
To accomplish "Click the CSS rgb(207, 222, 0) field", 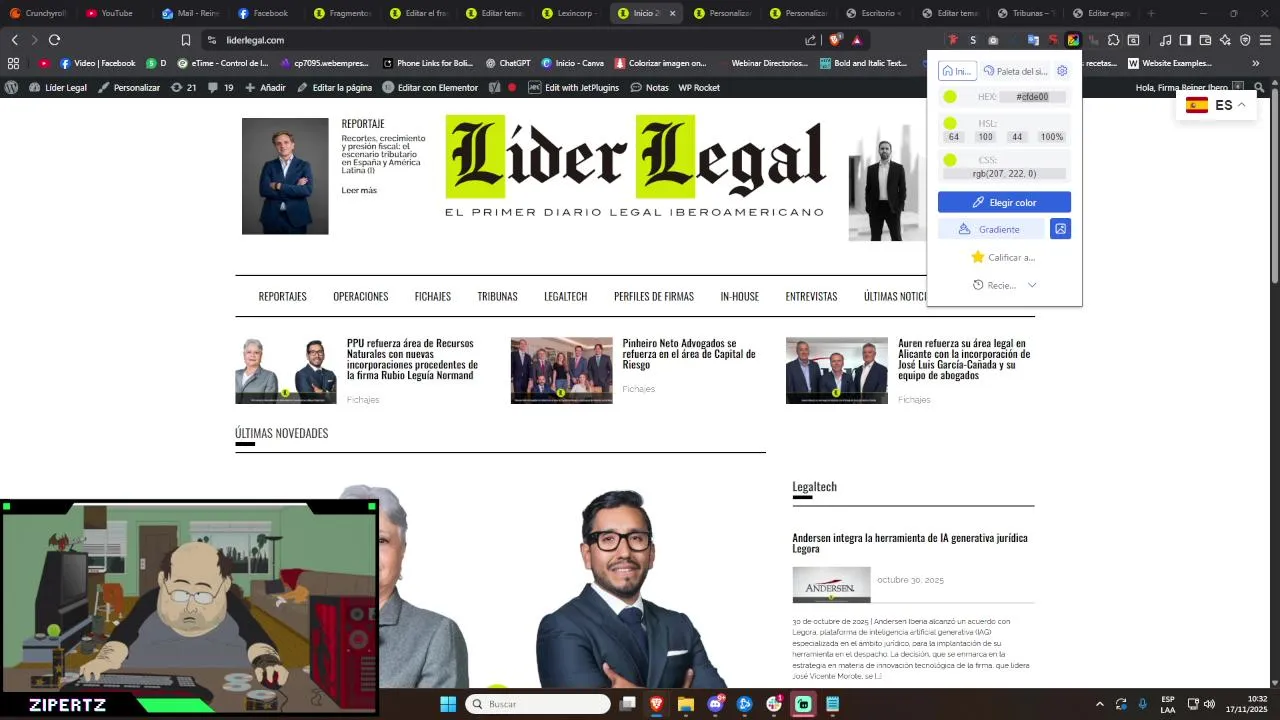I will coord(1004,173).
